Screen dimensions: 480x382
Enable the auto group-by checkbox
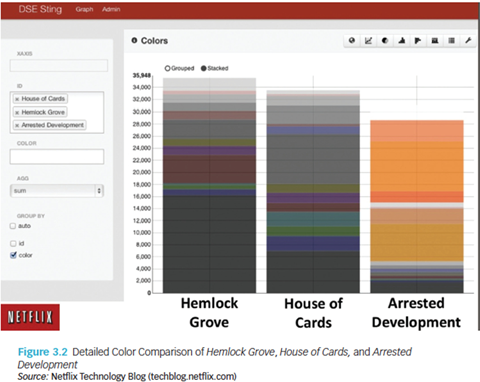click(x=13, y=226)
